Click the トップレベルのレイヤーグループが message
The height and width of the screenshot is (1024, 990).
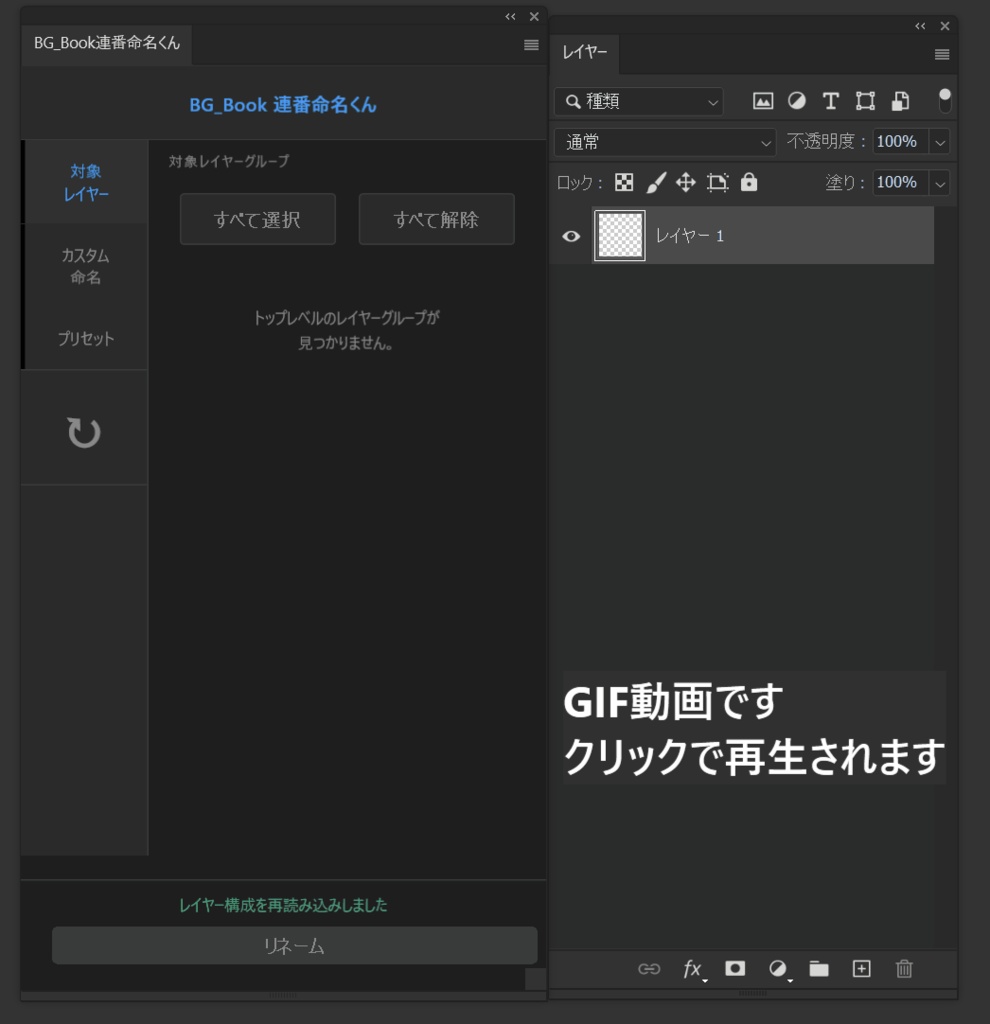(x=346, y=318)
